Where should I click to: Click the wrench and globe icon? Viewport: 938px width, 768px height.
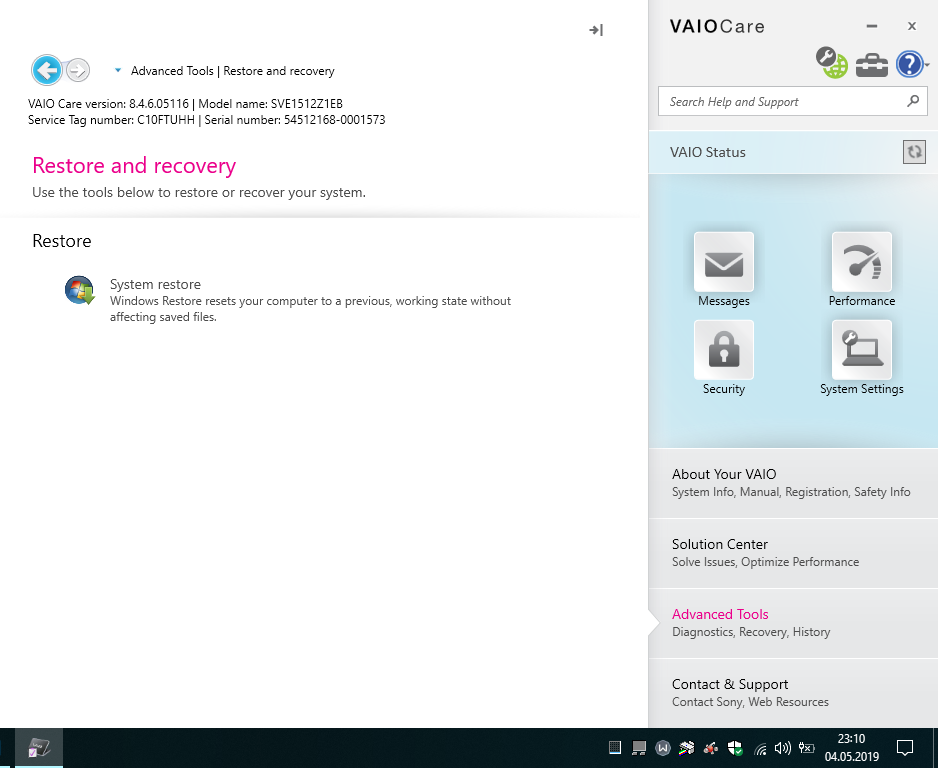(831, 63)
